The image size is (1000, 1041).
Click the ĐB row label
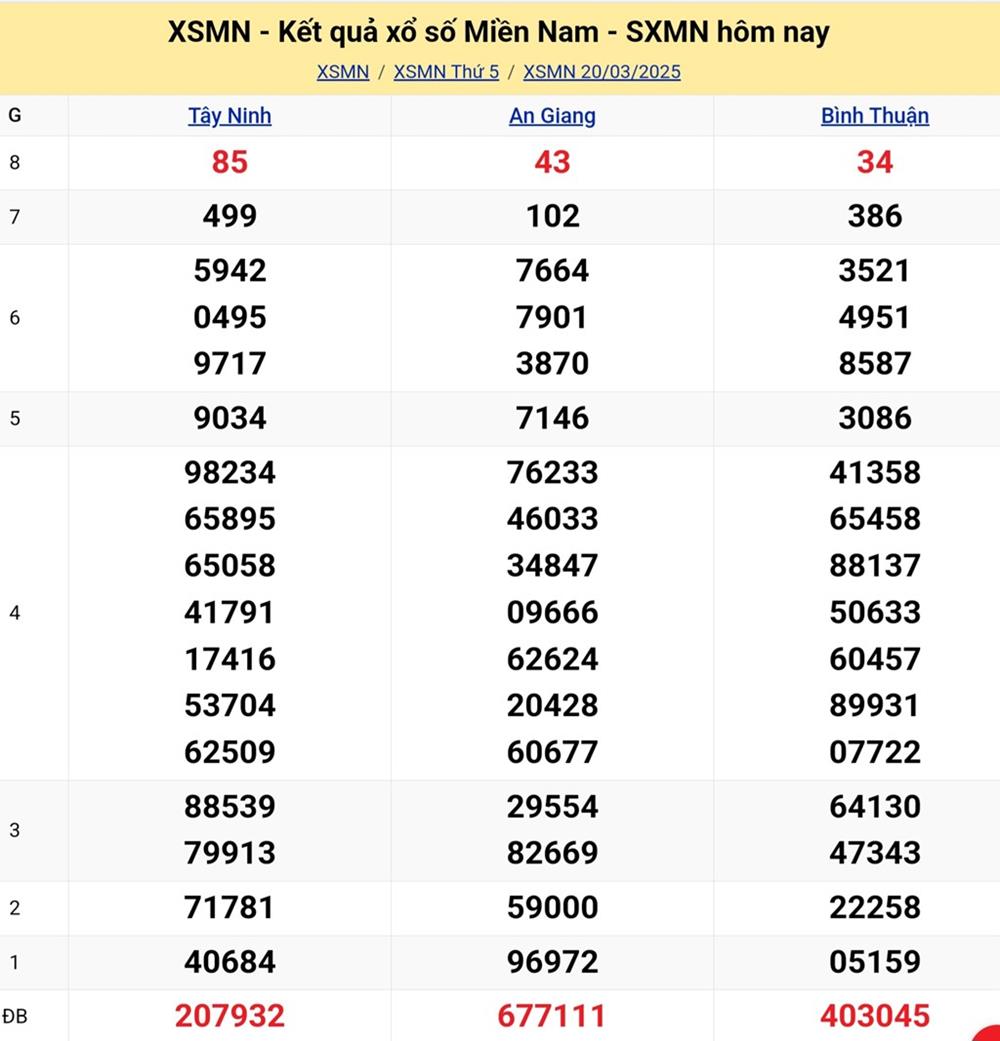tap(15, 1017)
